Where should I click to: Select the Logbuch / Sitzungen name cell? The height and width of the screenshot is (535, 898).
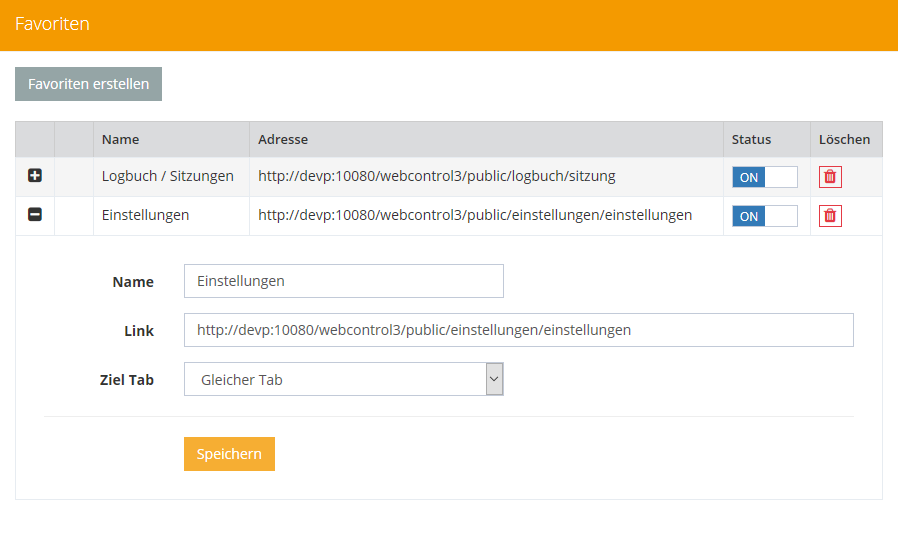coord(168,176)
